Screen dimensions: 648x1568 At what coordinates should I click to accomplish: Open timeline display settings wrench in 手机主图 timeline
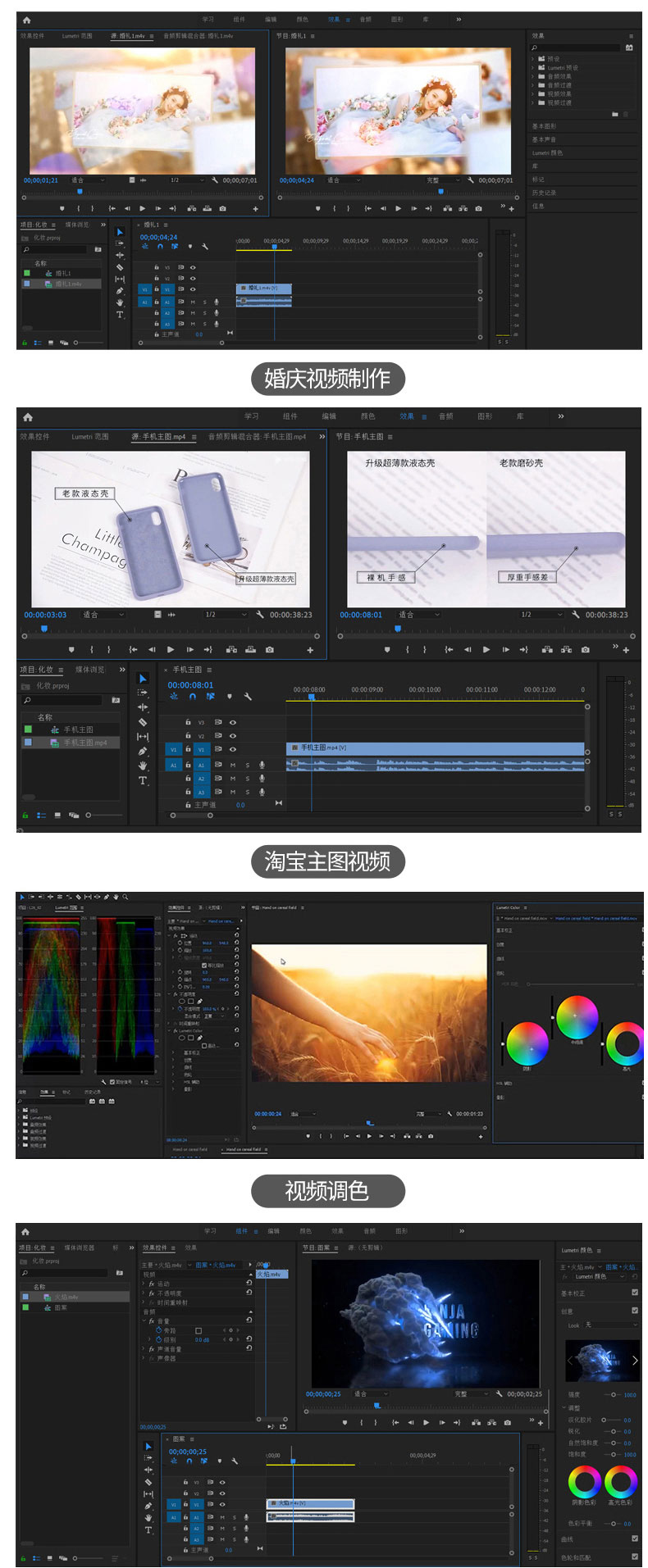coord(248,697)
